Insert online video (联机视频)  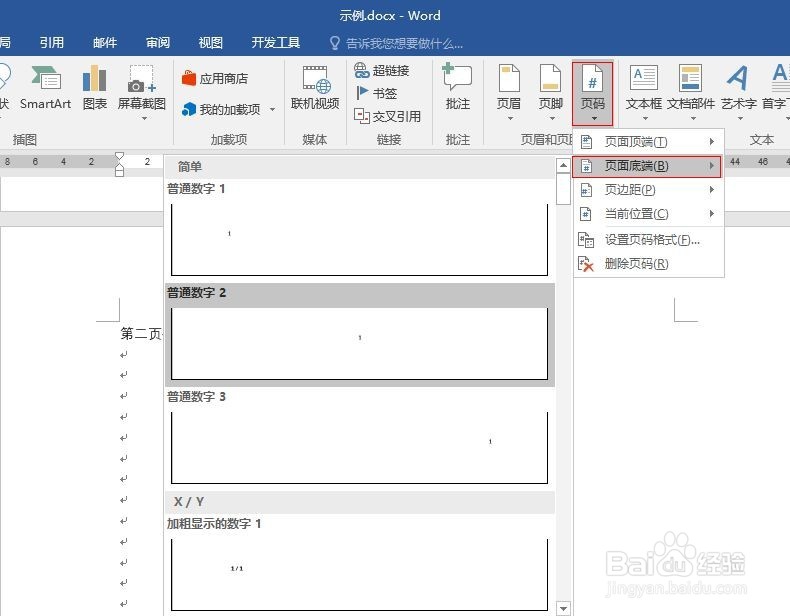(315, 88)
